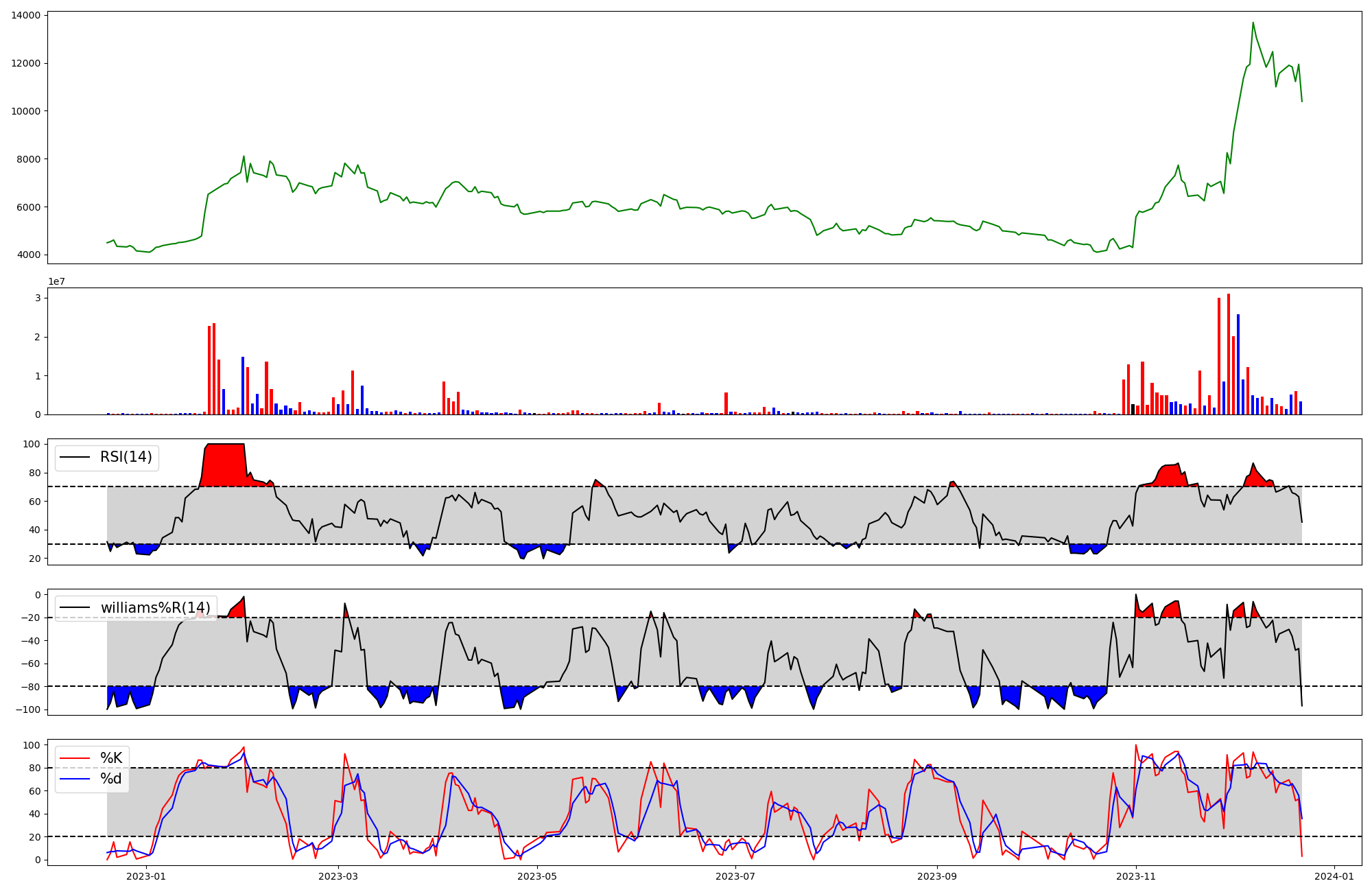The width and height of the screenshot is (1372, 892).
Task: Click the 2023-11 x-axis date label
Action: (x=1136, y=876)
